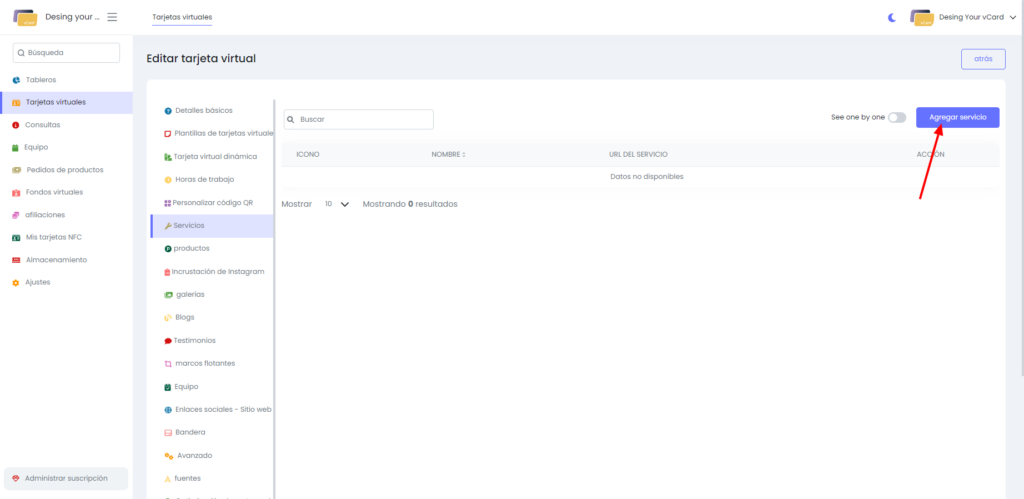
Task: Focus the Búsqueda sidebar search box
Action: [66, 53]
